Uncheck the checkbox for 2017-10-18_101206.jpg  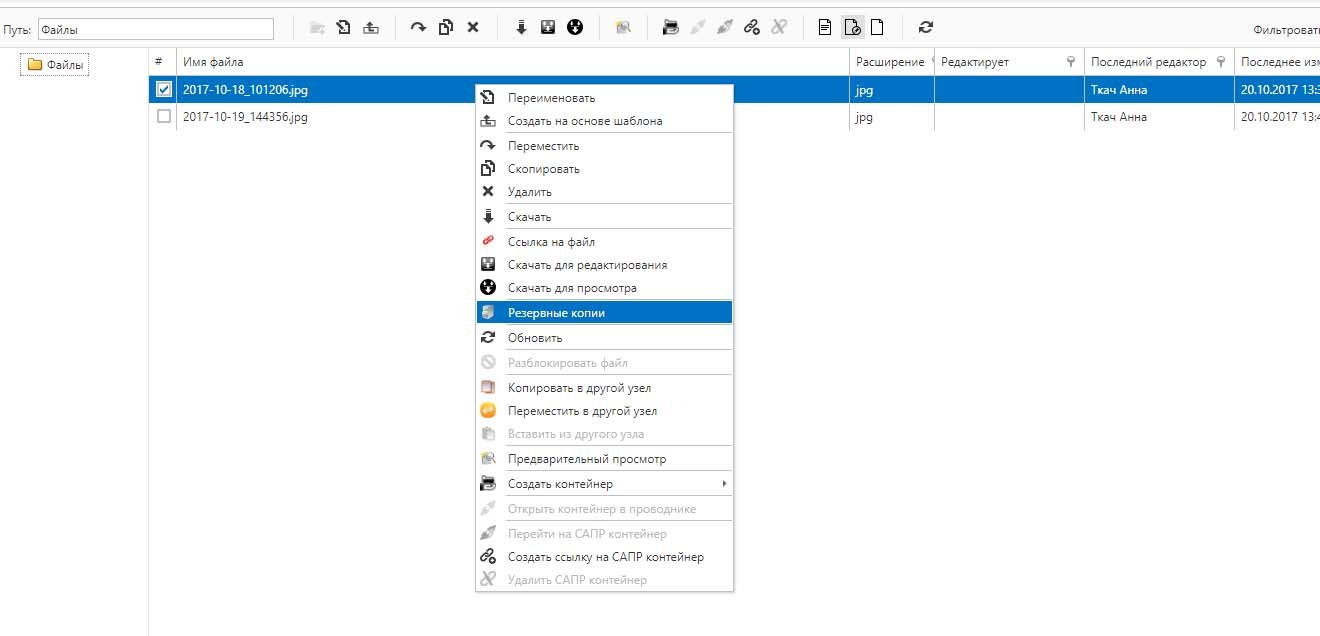164,89
